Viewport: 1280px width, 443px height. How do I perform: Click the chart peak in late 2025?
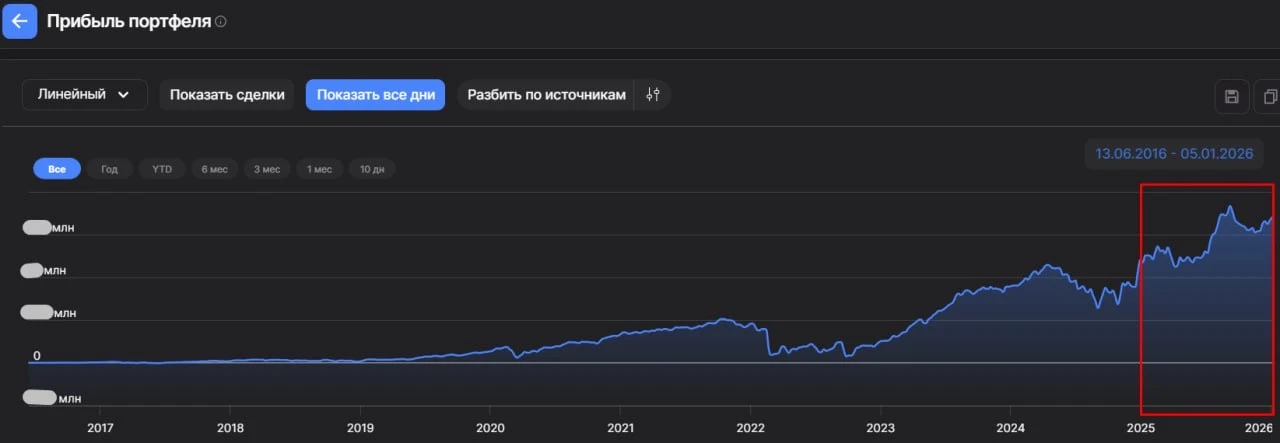click(1230, 207)
